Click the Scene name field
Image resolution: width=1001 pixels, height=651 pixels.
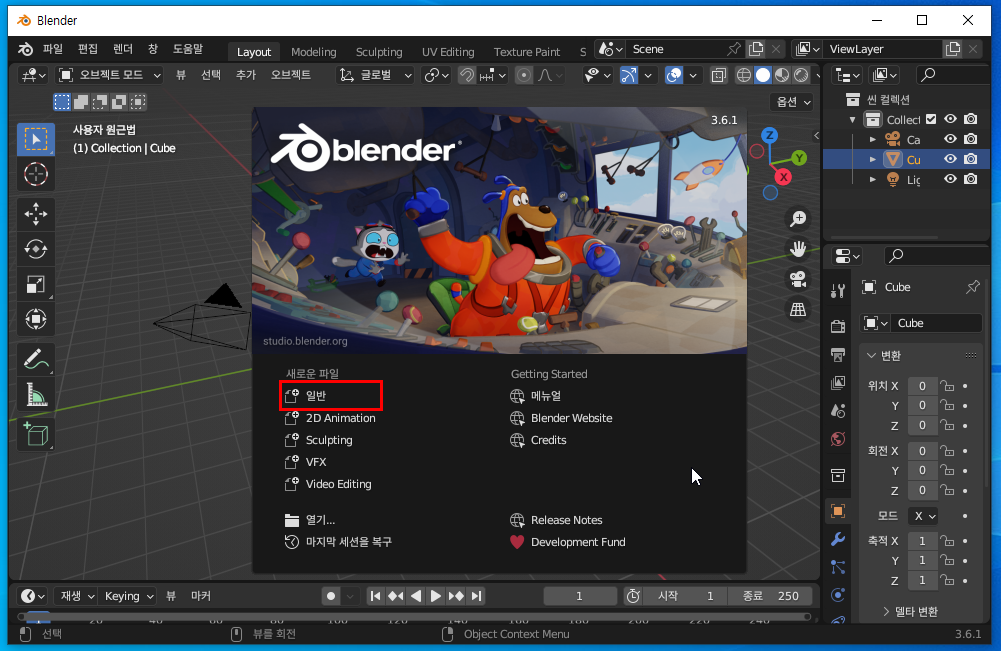coord(677,49)
